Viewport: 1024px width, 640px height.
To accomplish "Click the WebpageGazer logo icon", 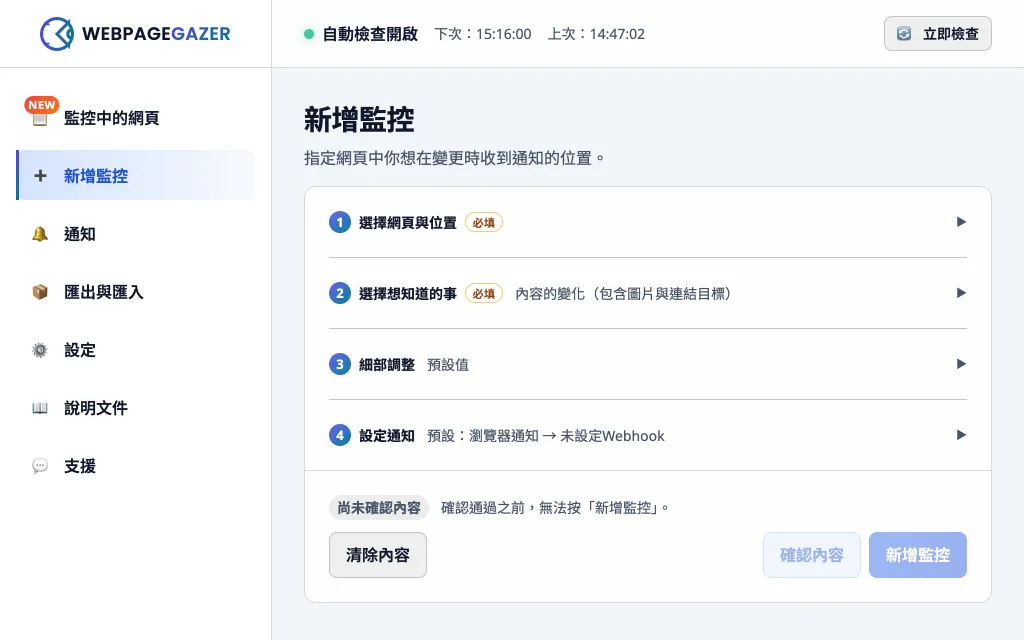I will click(57, 33).
